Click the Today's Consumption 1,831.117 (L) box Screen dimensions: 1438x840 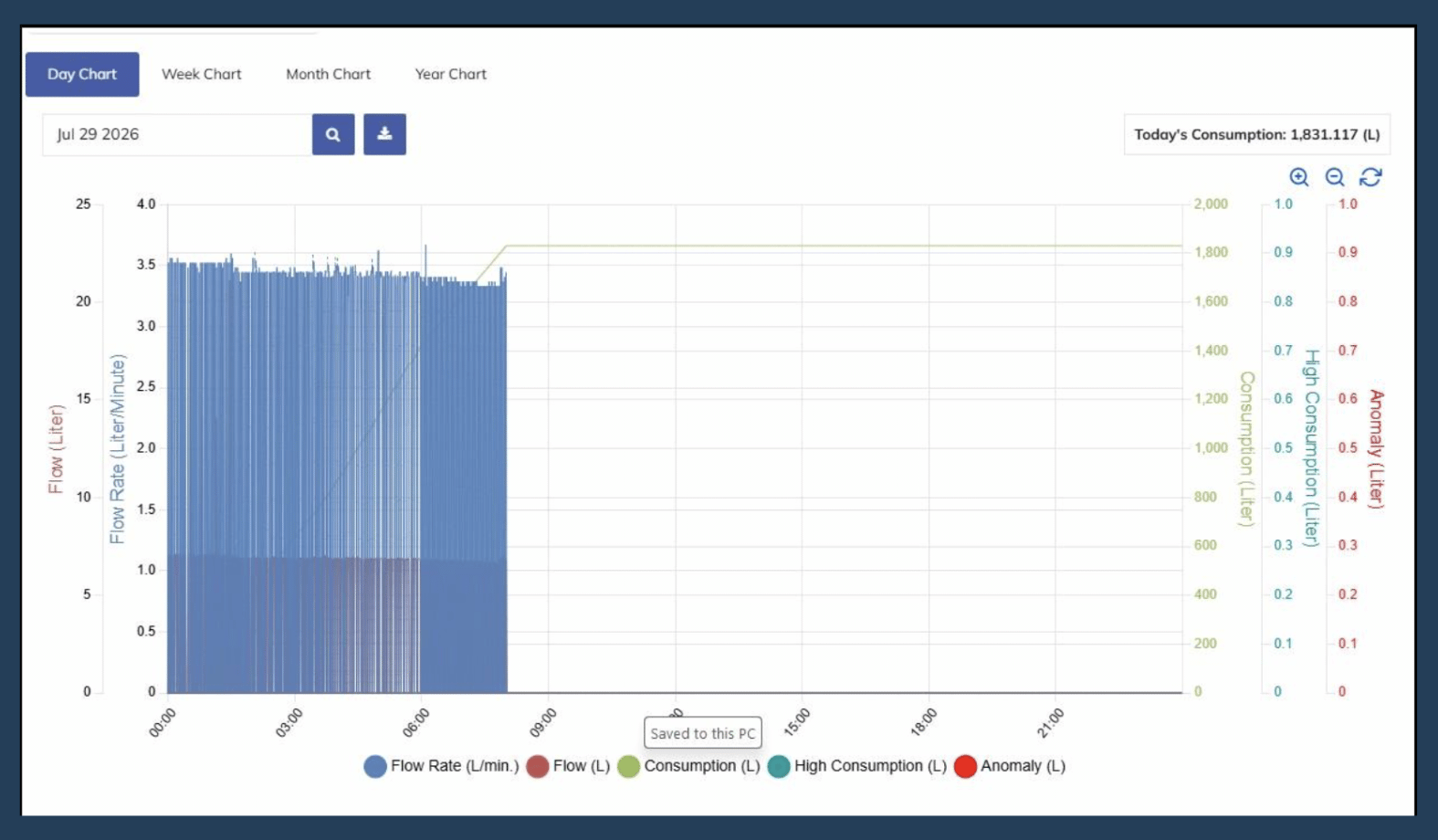coord(1257,134)
